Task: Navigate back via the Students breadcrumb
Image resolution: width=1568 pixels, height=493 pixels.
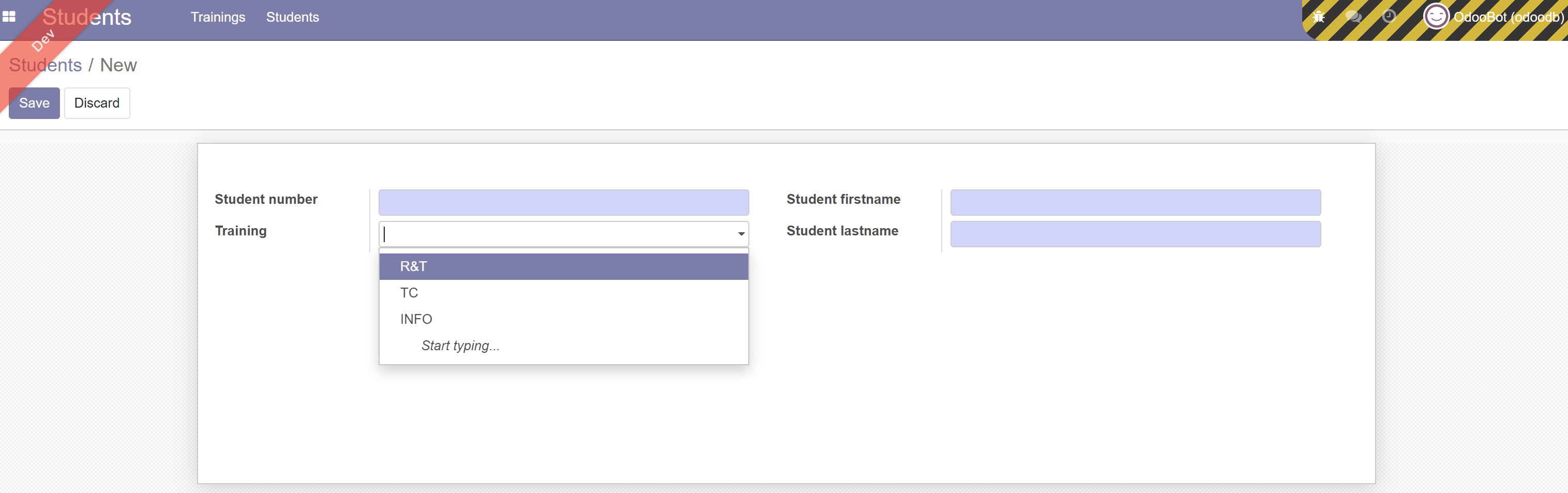Action: tap(45, 65)
